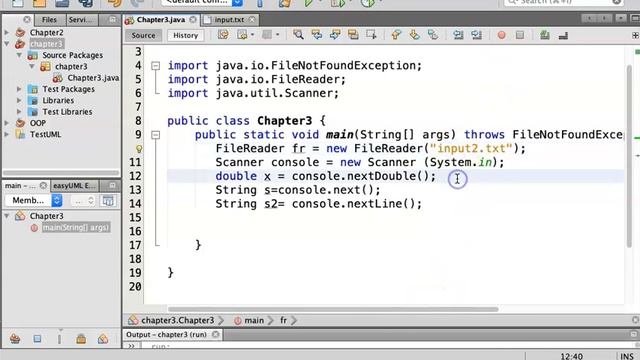Switch to easyUML Explorer tab

[74, 186]
